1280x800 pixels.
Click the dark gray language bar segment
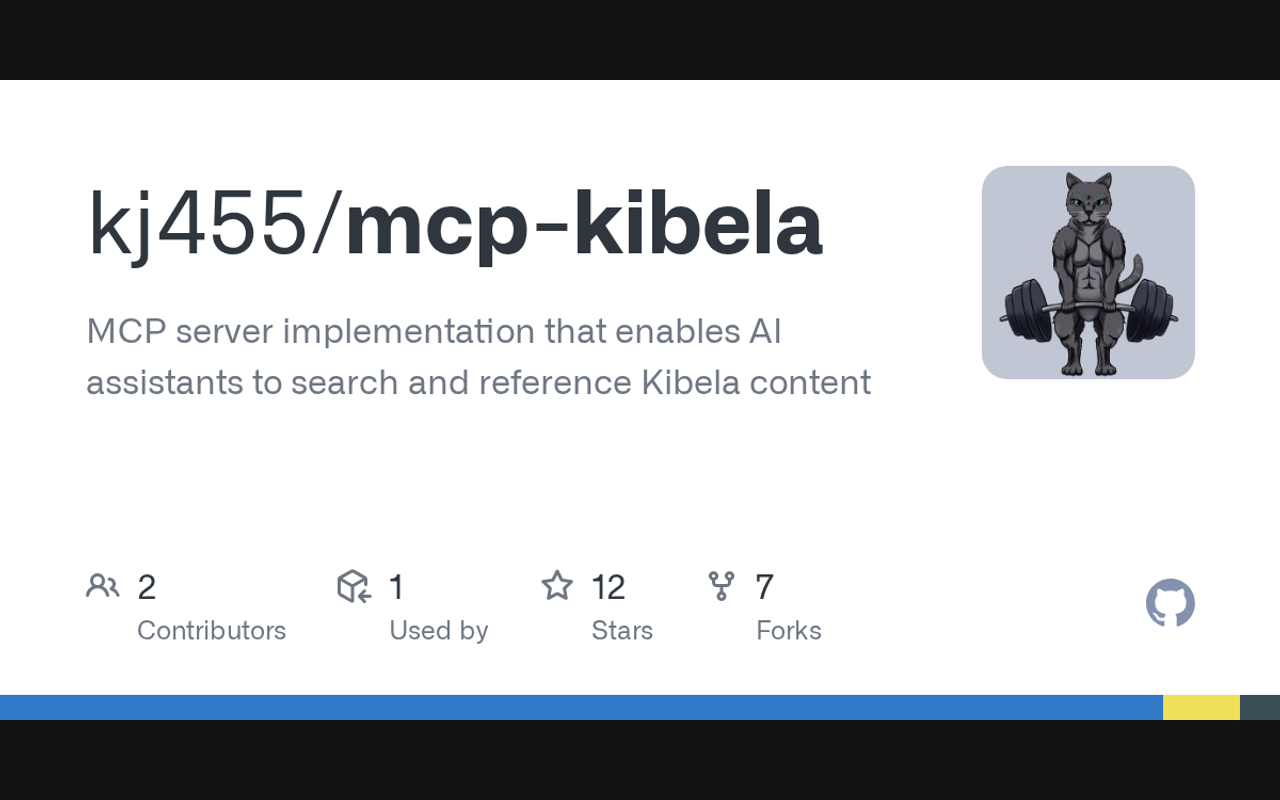click(x=1260, y=707)
